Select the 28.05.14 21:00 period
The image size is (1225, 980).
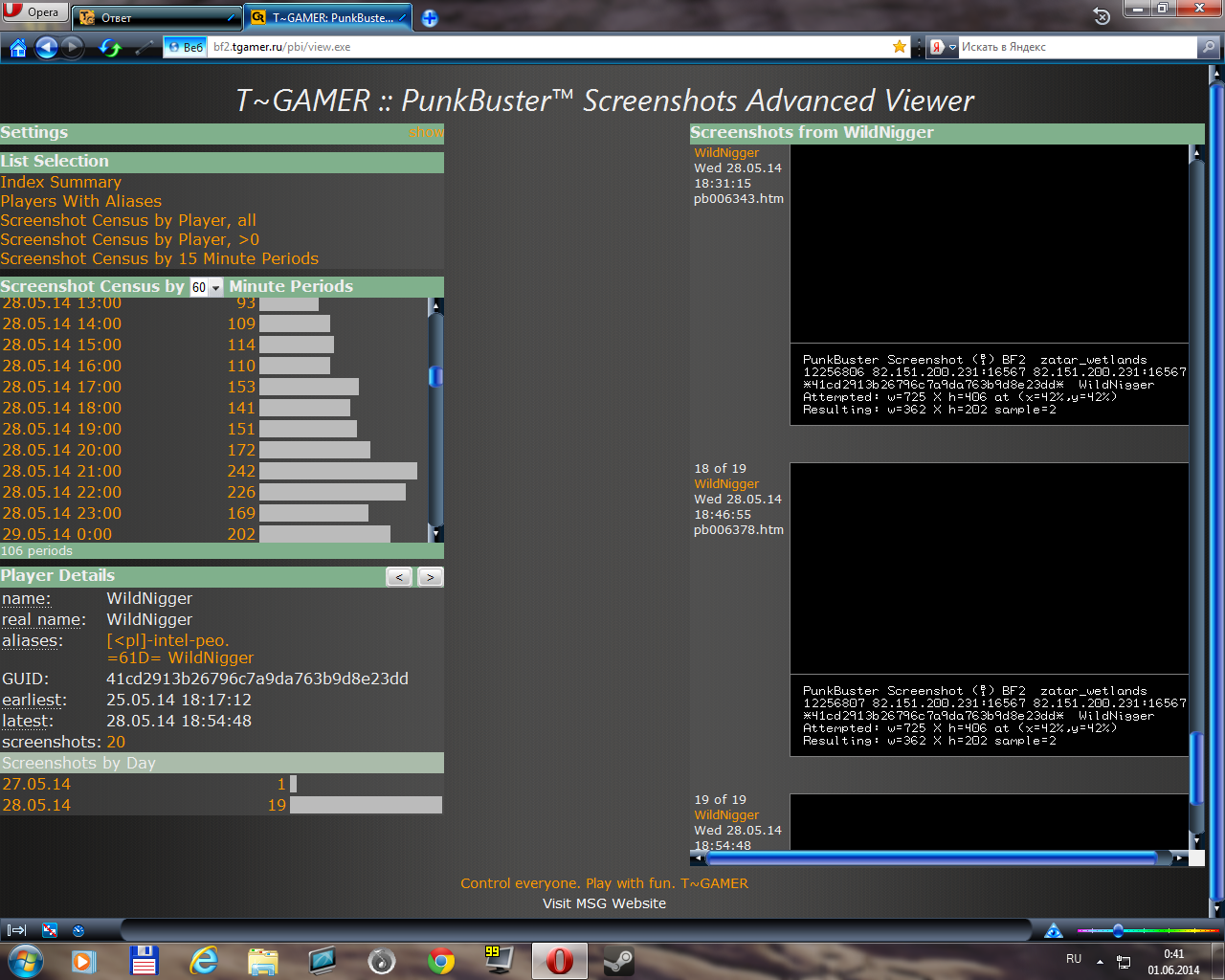click(61, 471)
